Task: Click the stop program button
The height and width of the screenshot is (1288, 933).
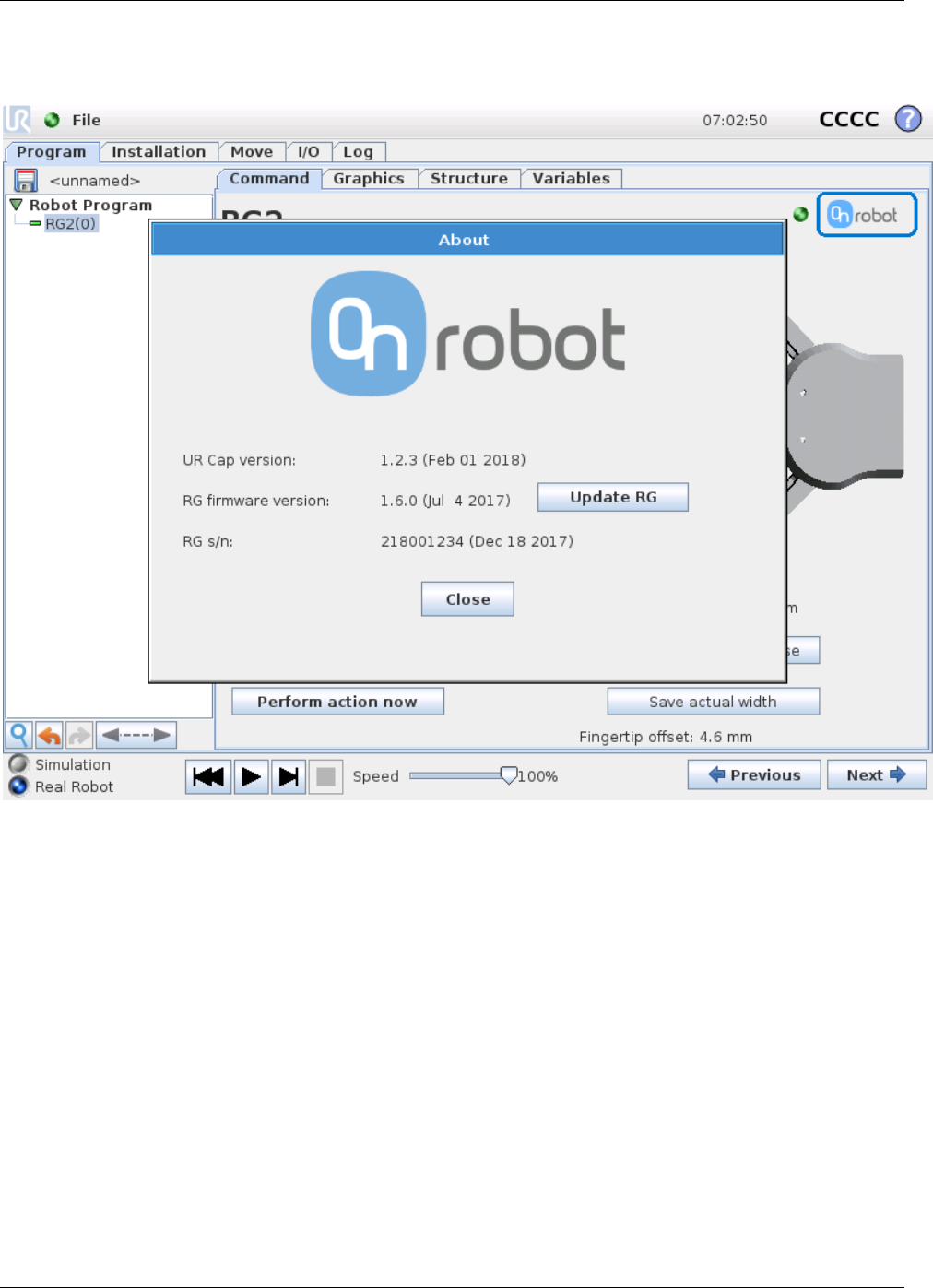Action: pyautogui.click(x=325, y=776)
